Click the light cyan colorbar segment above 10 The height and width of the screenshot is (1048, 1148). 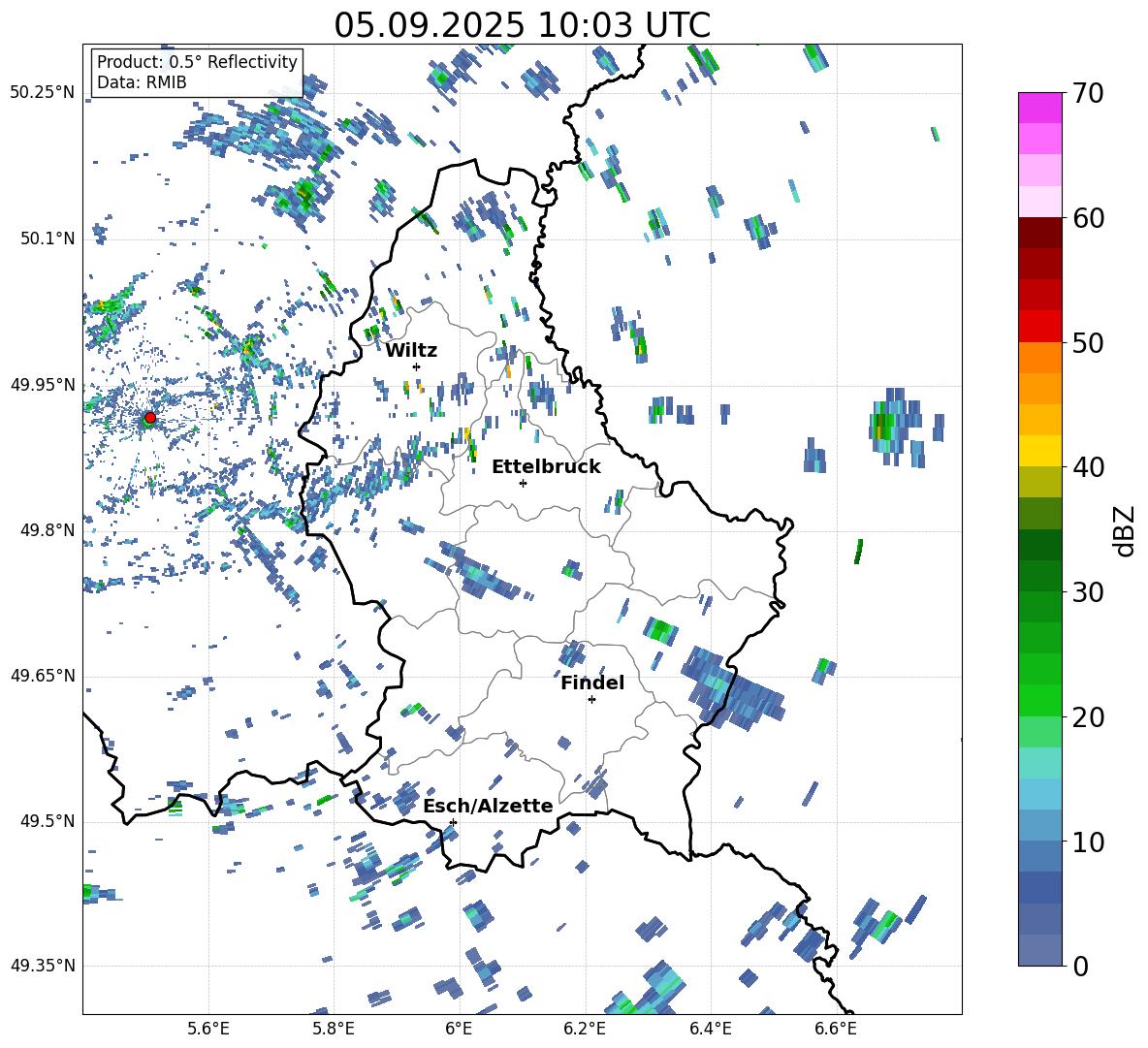point(1039,795)
